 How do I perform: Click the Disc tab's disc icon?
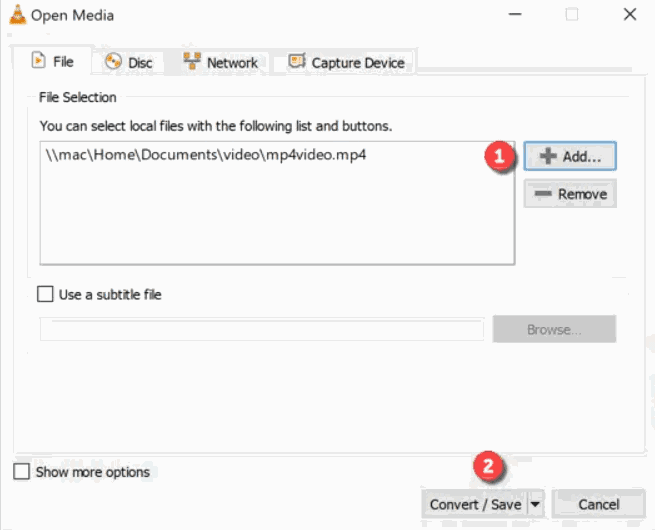[113, 62]
